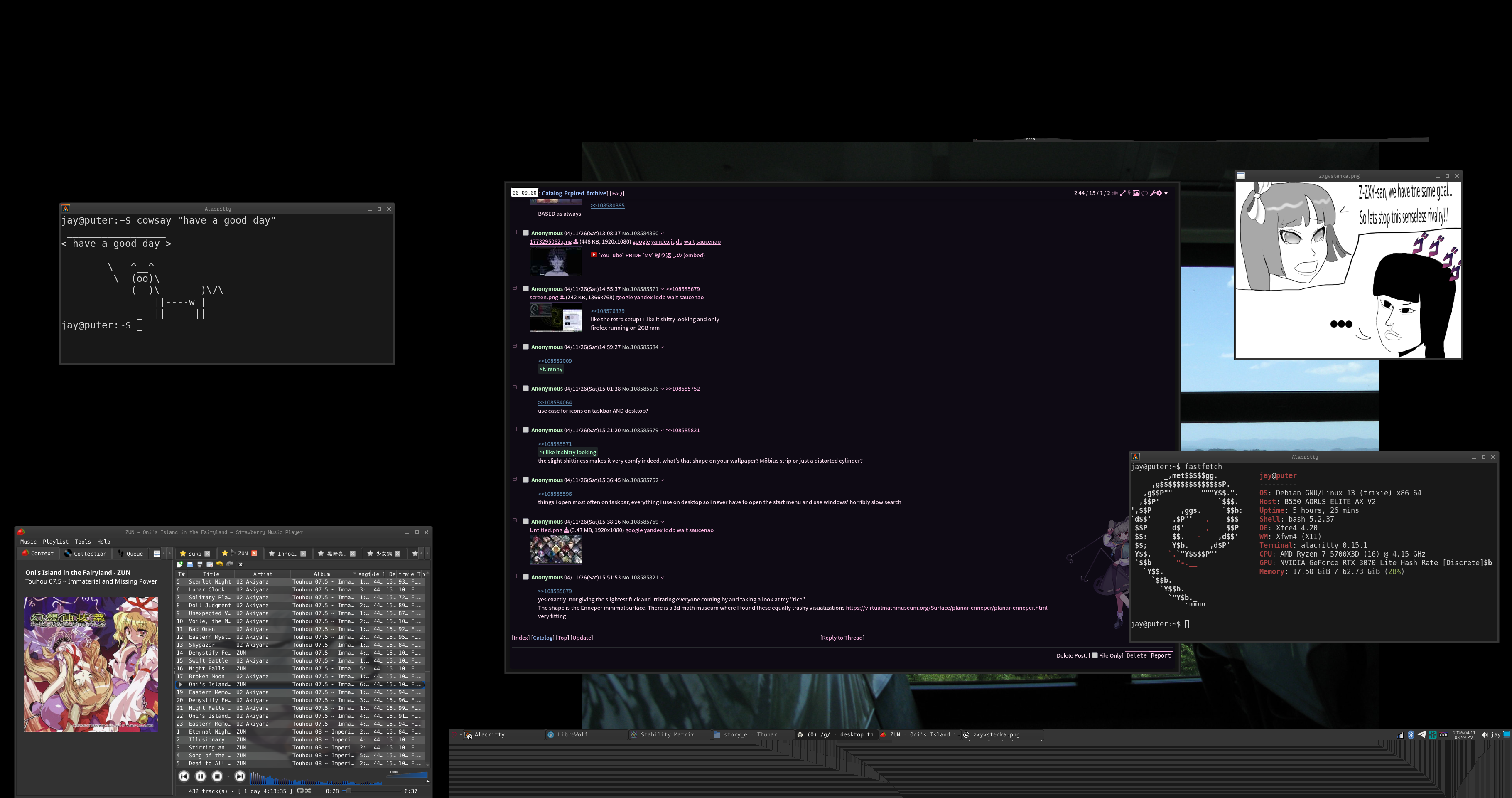Click the stop playback button
1512x798 pixels.
click(x=217, y=776)
